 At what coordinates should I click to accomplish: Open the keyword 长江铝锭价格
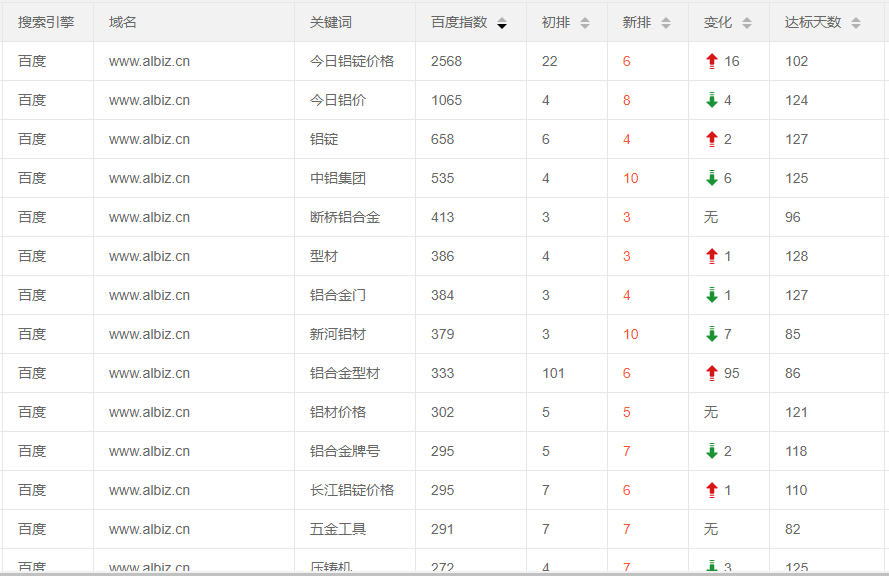tap(352, 490)
